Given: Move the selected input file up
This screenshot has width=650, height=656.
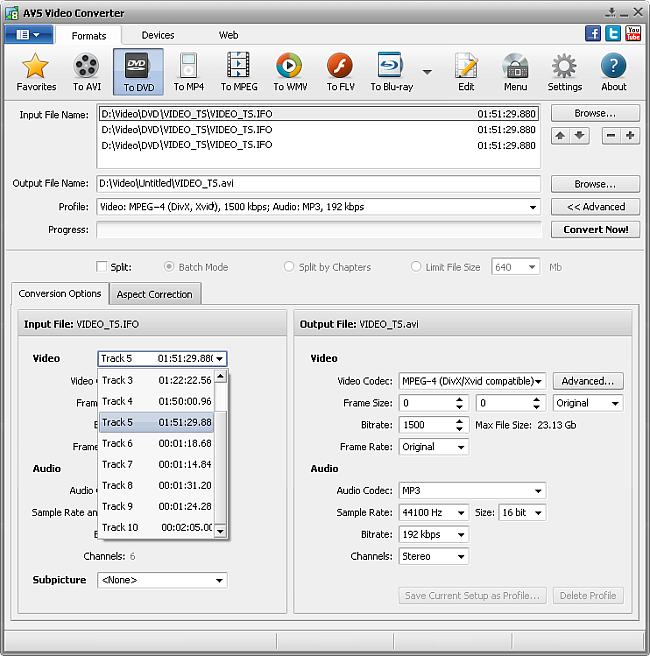Looking at the screenshot, I should tap(560, 136).
